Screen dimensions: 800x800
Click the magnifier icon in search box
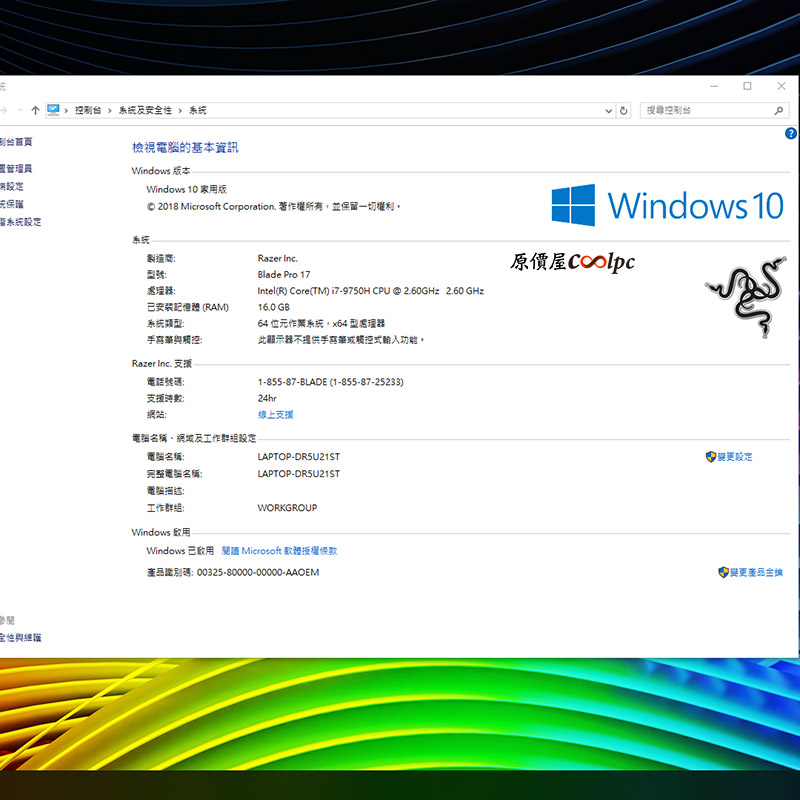pyautogui.click(x=781, y=110)
